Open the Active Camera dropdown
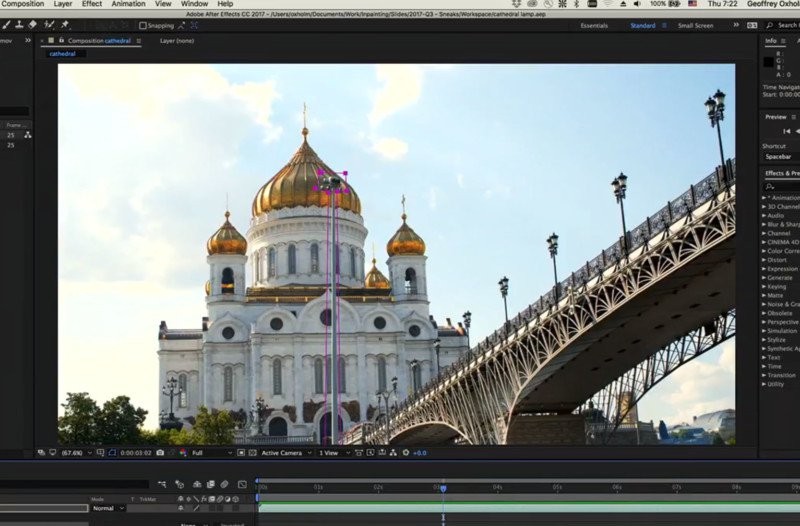The height and width of the screenshot is (526, 800). pyautogui.click(x=286, y=453)
